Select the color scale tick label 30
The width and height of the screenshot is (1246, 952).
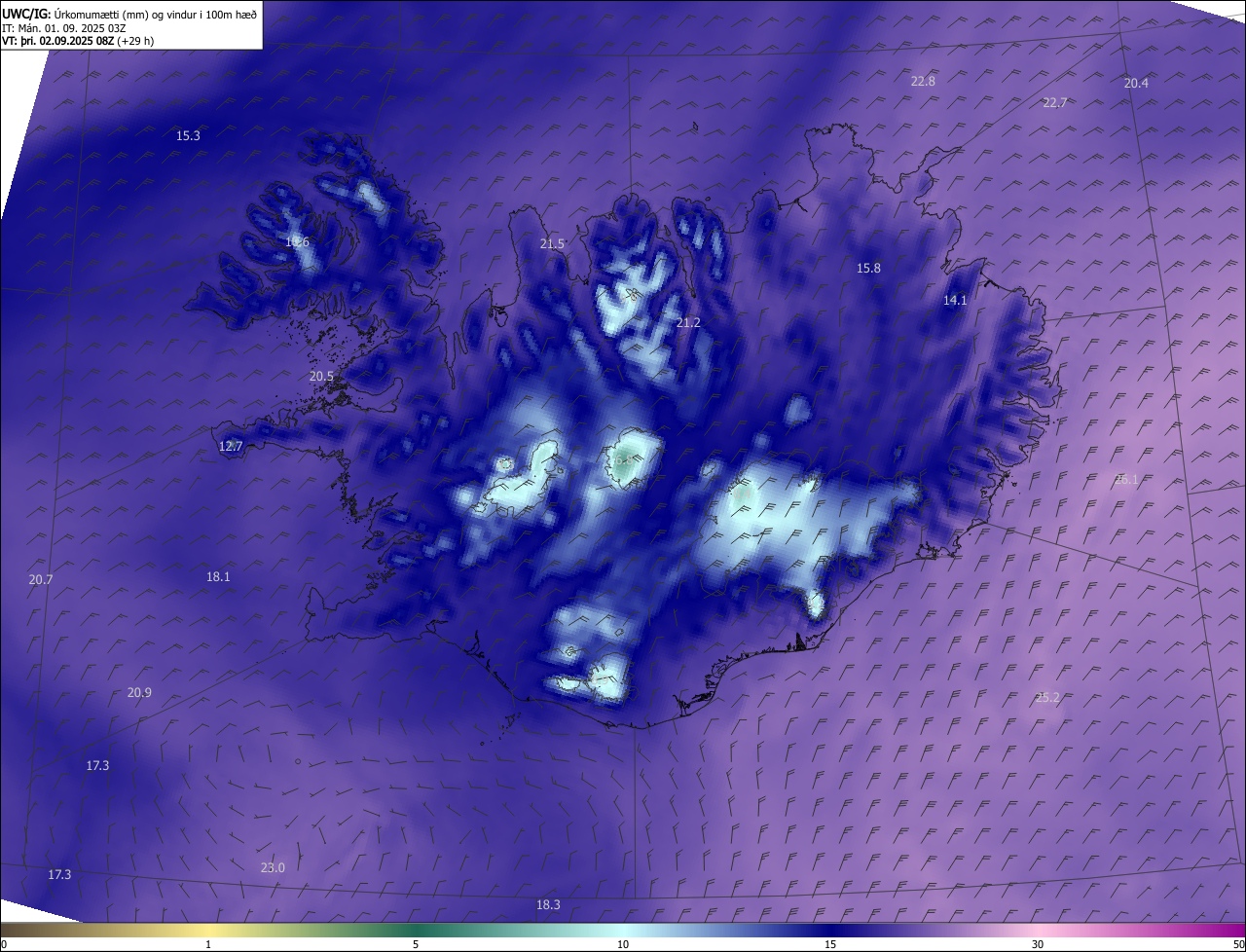(1038, 944)
